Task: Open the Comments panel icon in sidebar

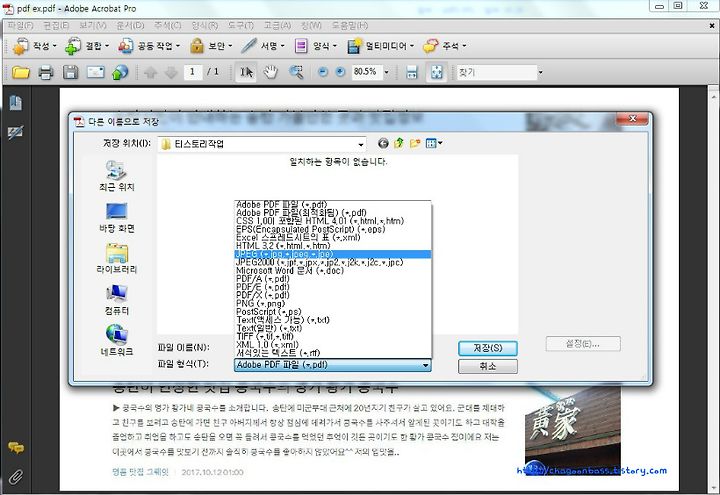Action: (16, 447)
